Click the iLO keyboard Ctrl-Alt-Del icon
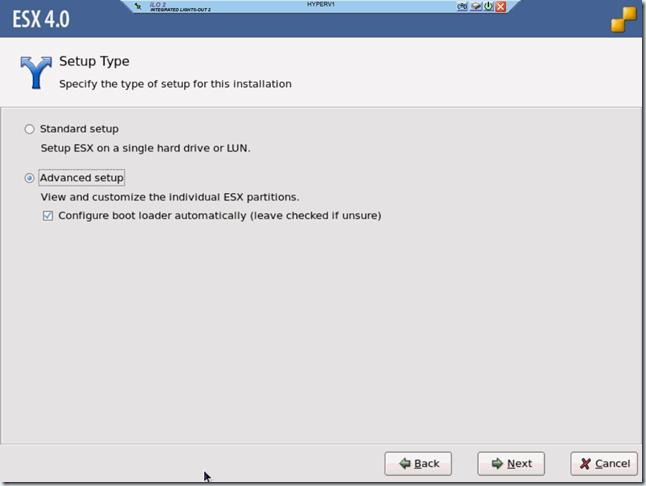The width and height of the screenshot is (646, 486). pyautogui.click(x=463, y=6)
